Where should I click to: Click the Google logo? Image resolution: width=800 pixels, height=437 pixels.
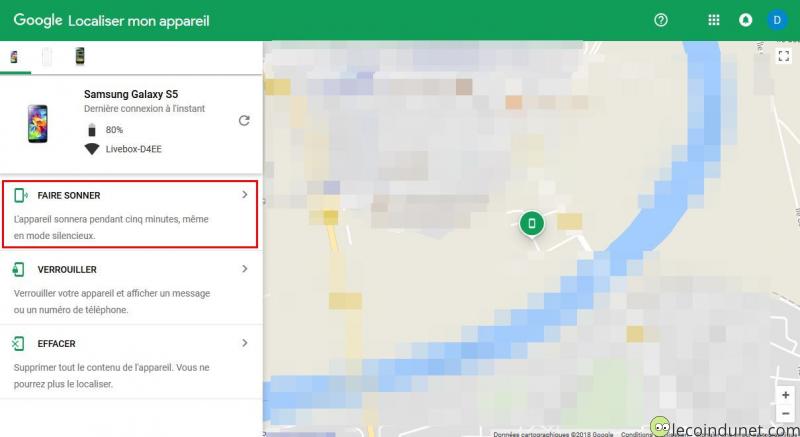pos(38,20)
